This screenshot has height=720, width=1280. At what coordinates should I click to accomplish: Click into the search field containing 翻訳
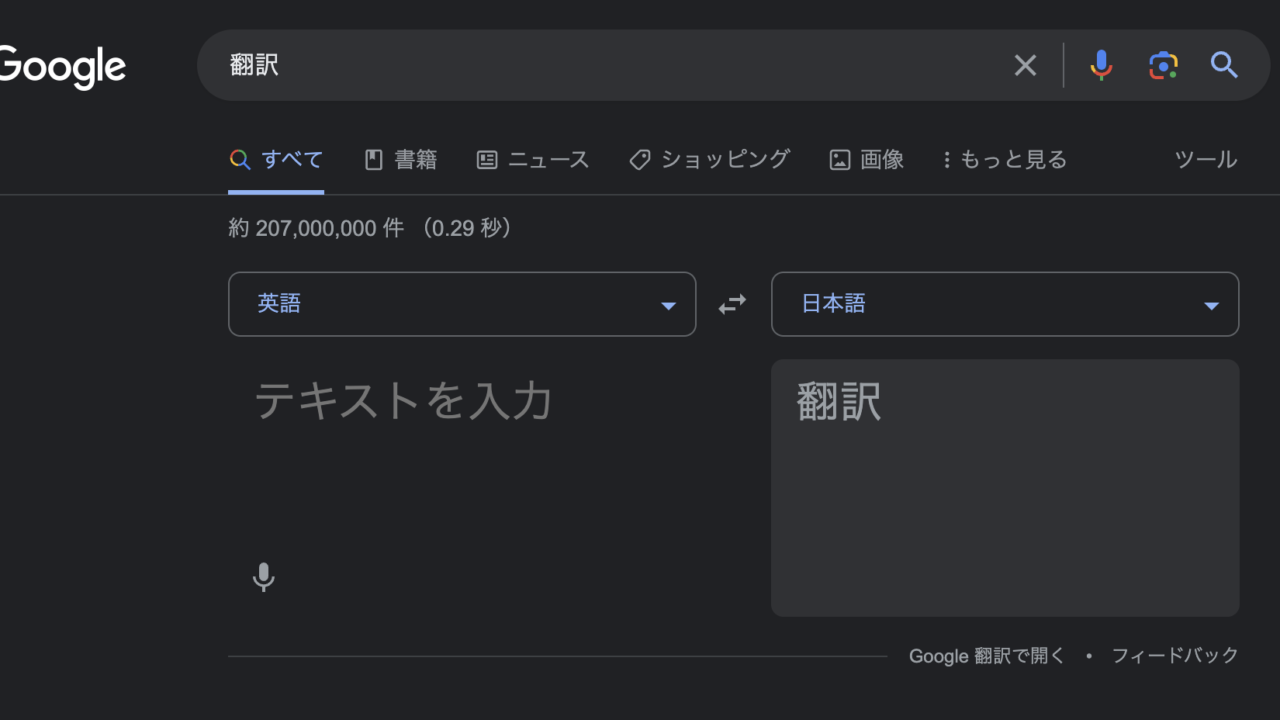tap(600, 66)
